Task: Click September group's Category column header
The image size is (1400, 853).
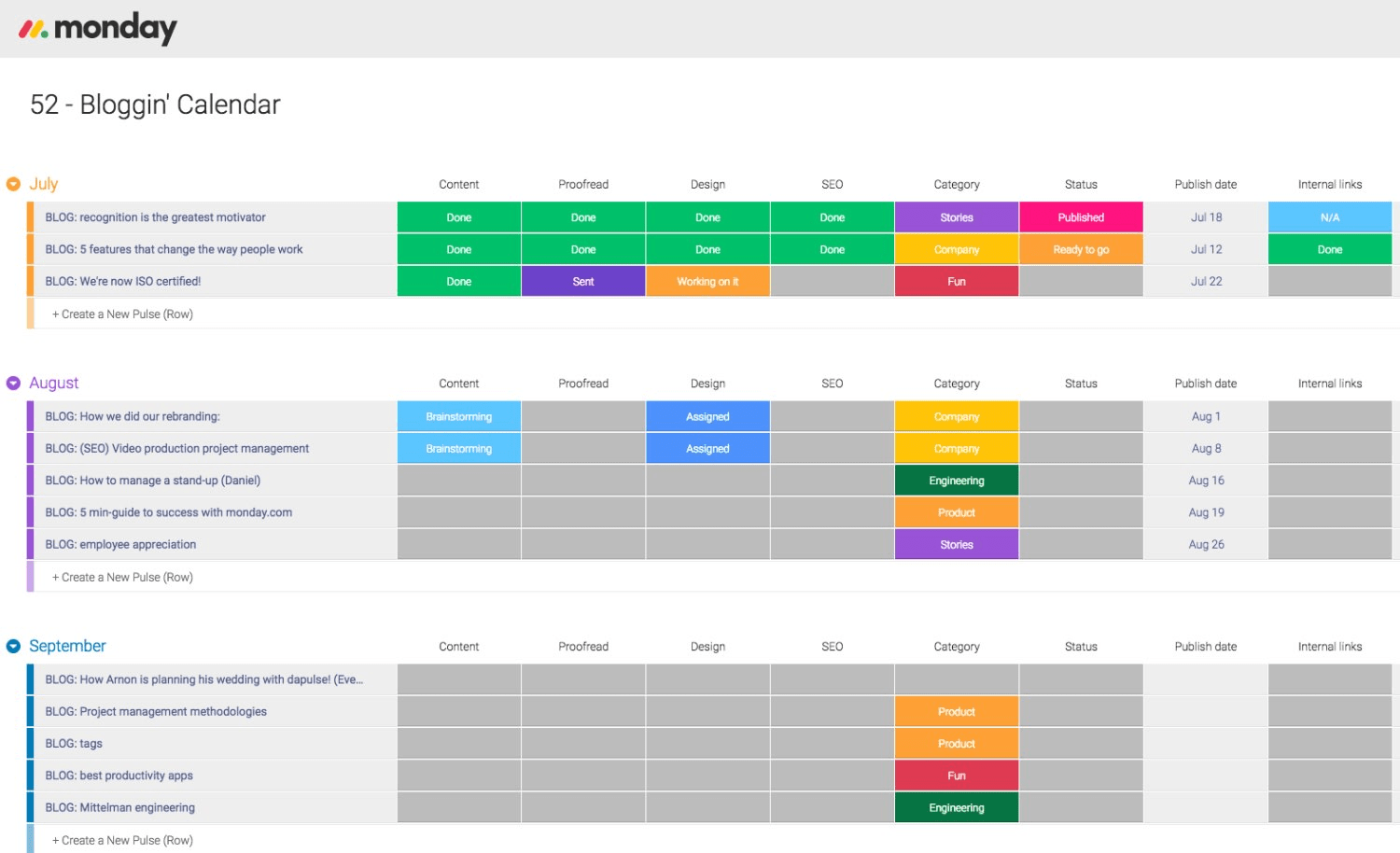Action: [957, 647]
